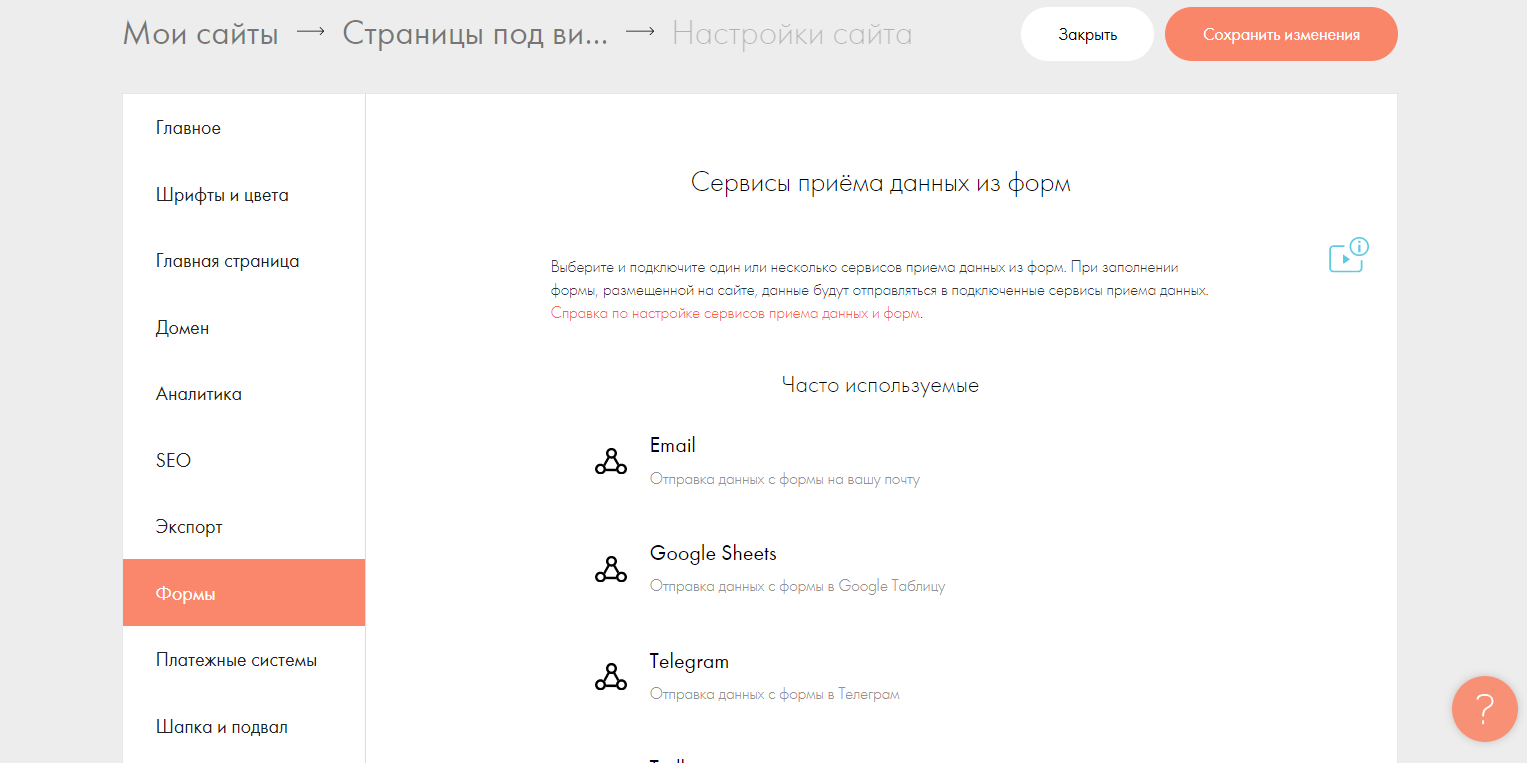Click the Google Sheets service icon
This screenshot has height=763, width=1527.
pyautogui.click(x=611, y=569)
